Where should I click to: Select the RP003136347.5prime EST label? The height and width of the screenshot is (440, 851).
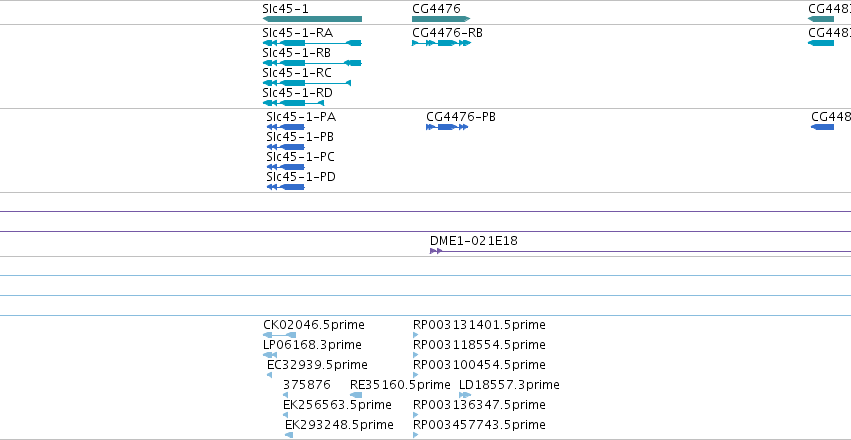click(x=479, y=405)
